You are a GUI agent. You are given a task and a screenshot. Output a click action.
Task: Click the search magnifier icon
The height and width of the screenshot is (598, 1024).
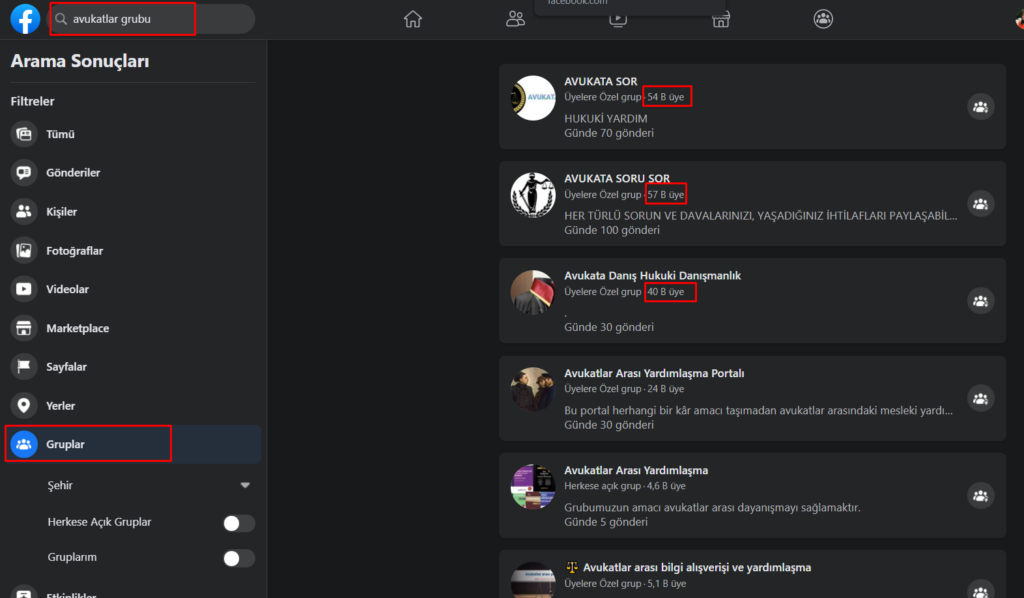[x=61, y=19]
